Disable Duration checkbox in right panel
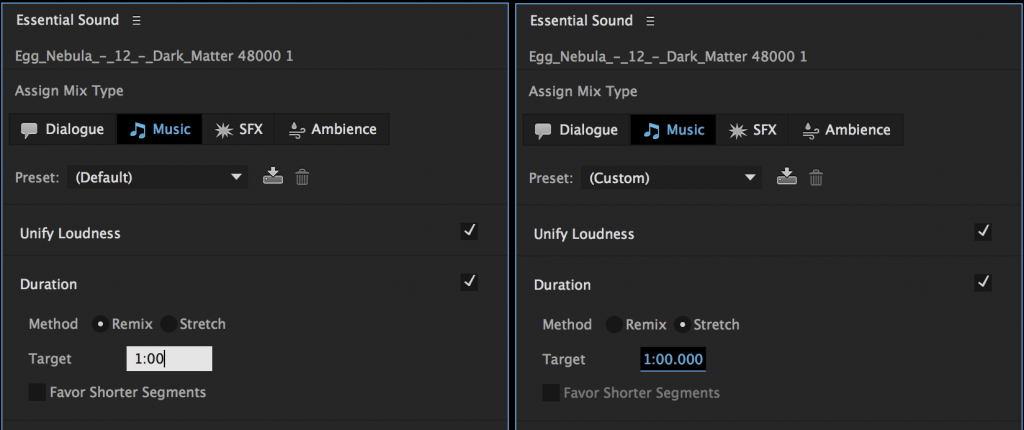Screen dimensions: 1024x430 983,283
